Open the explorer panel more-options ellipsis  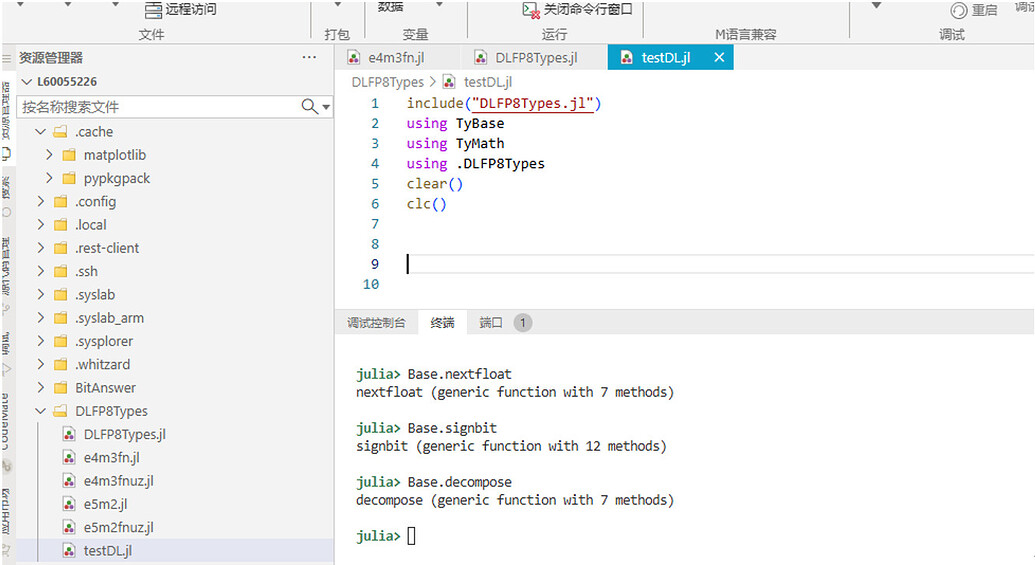click(309, 57)
